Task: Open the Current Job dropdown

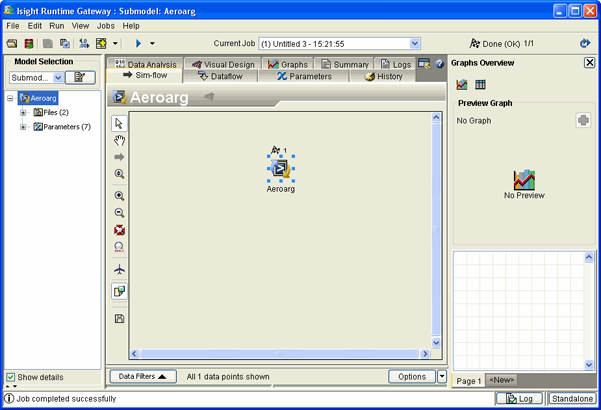Action: (x=415, y=44)
